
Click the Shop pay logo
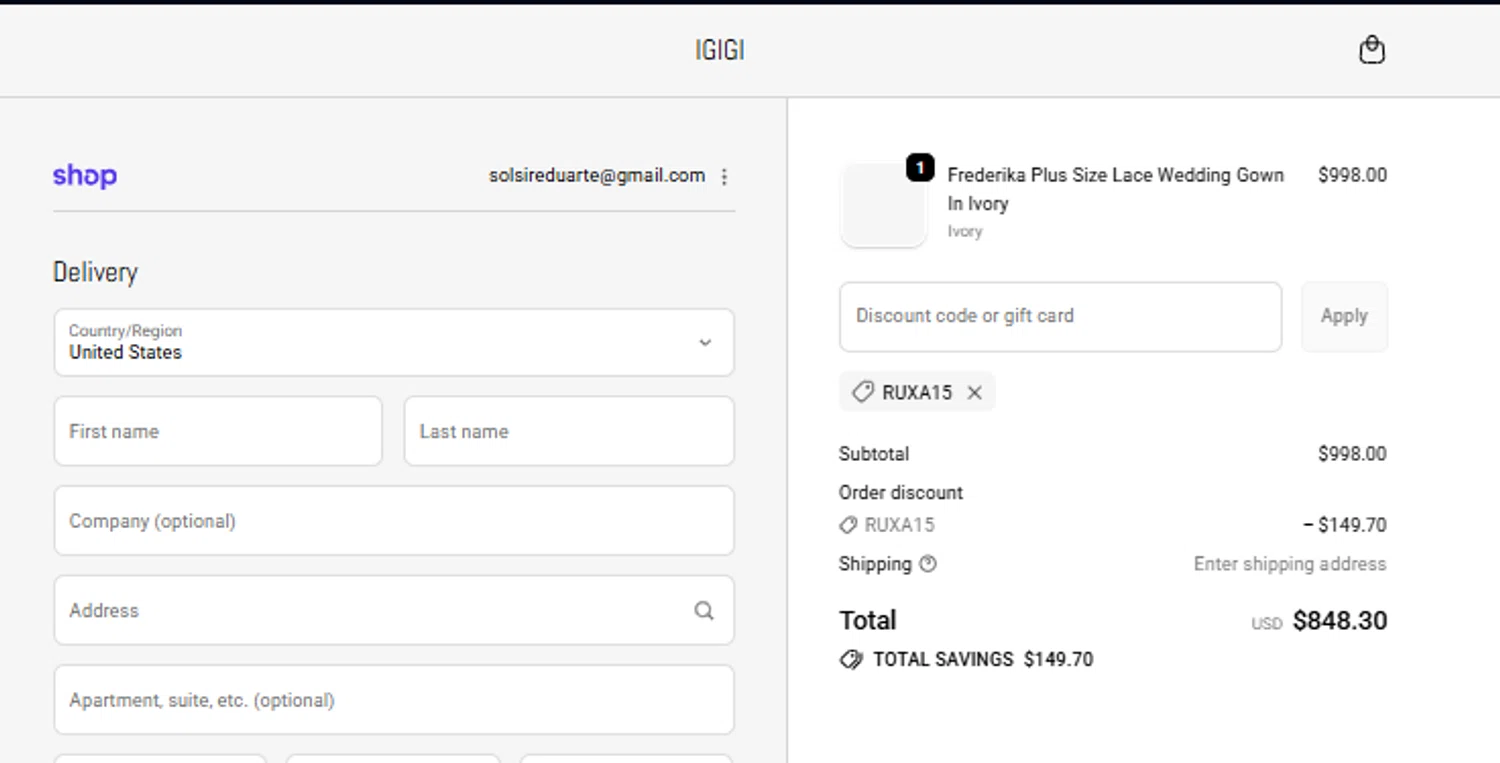click(85, 176)
